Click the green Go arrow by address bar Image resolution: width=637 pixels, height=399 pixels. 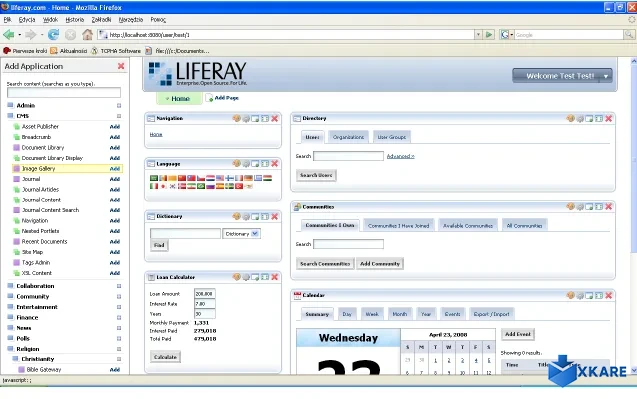coord(489,35)
